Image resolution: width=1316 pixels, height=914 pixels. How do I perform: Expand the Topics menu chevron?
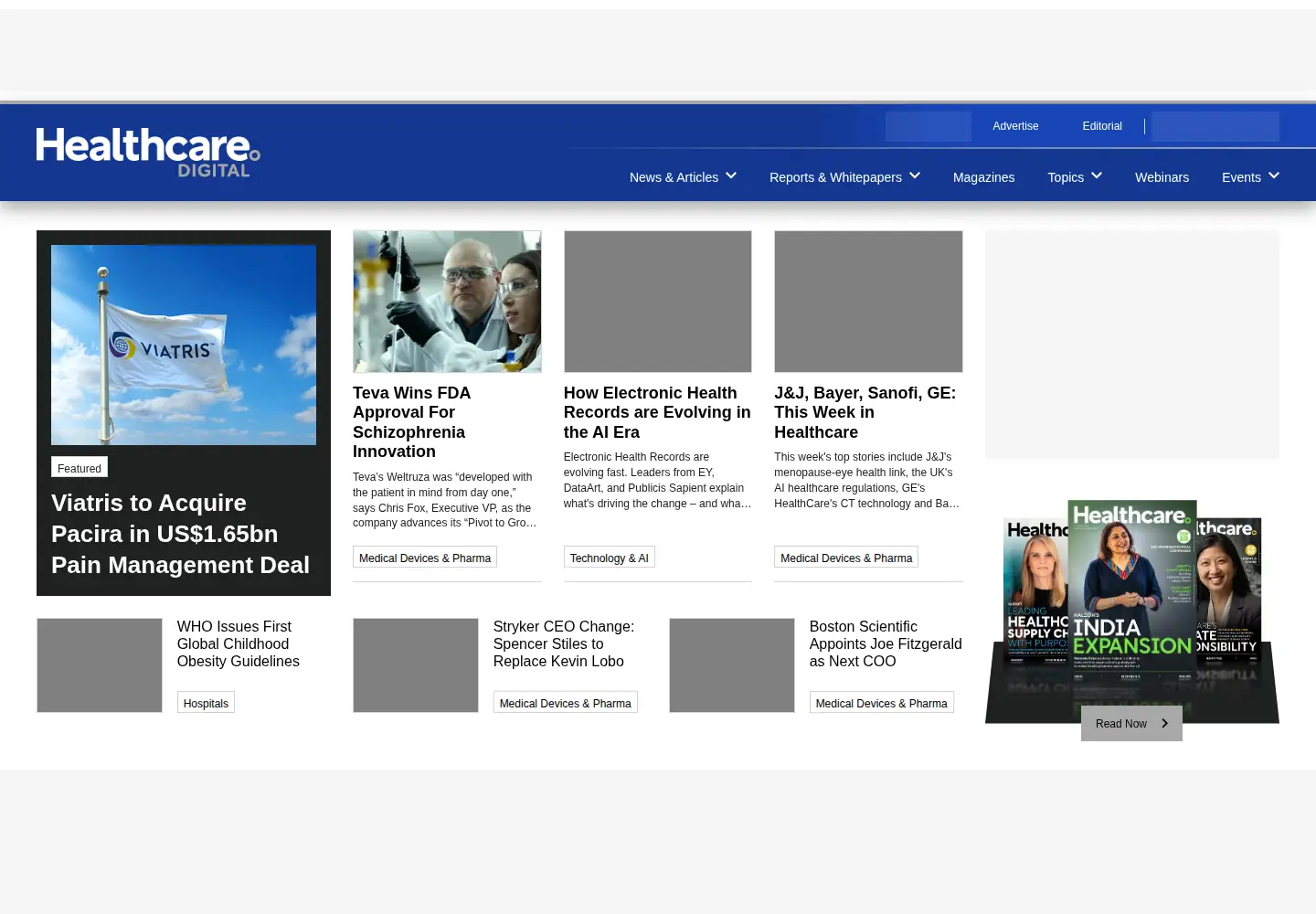(x=1097, y=175)
